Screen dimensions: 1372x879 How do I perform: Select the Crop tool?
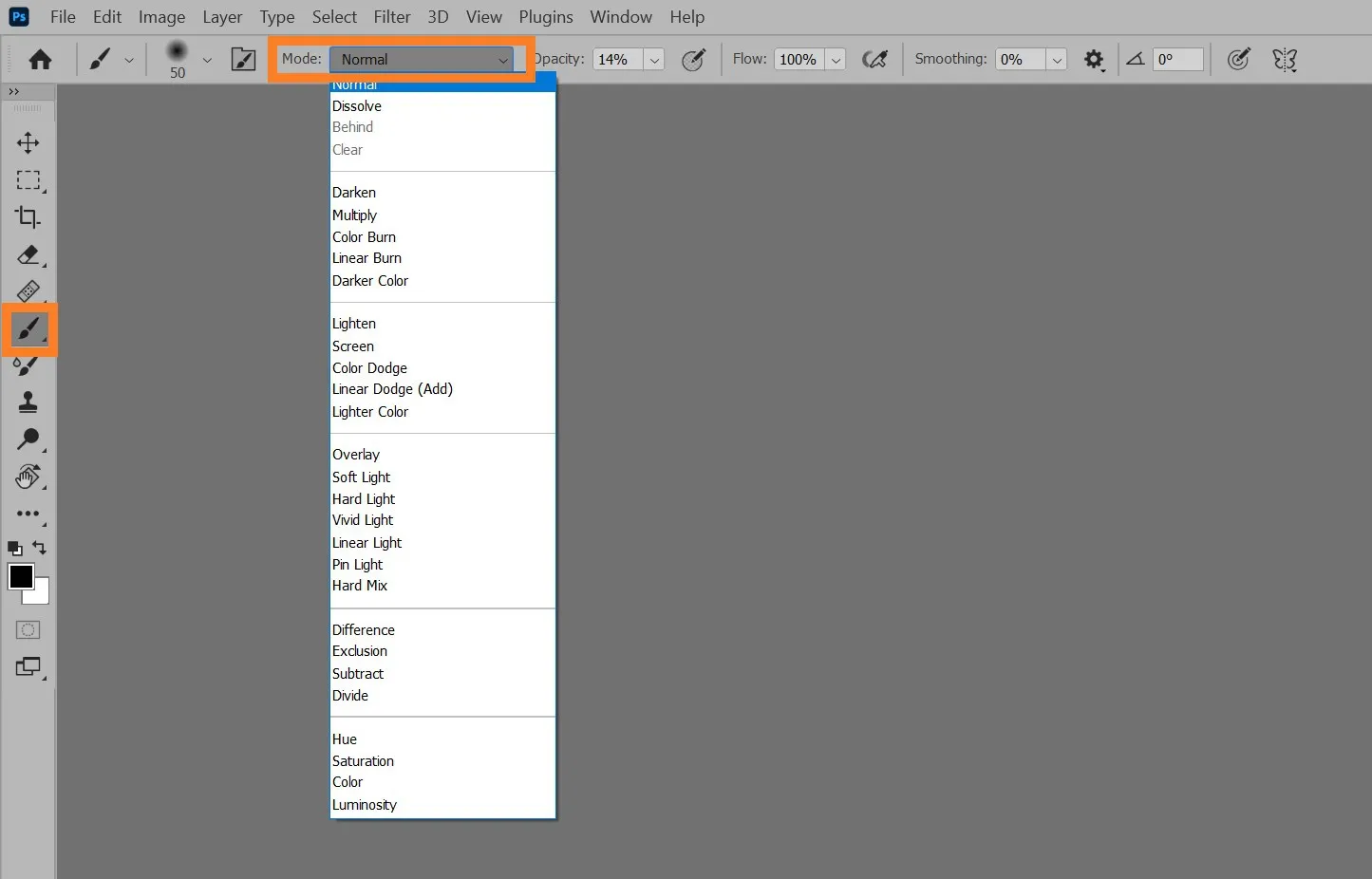tap(28, 217)
